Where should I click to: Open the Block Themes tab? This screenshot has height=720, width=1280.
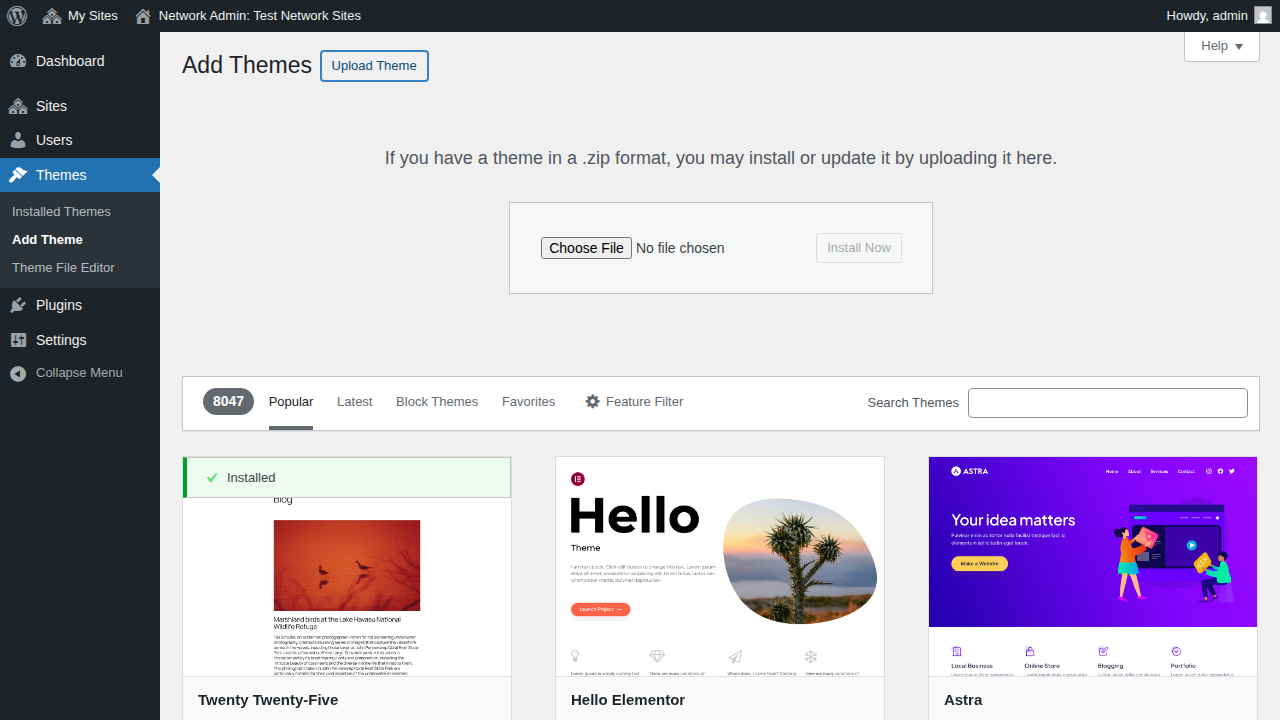tap(437, 401)
